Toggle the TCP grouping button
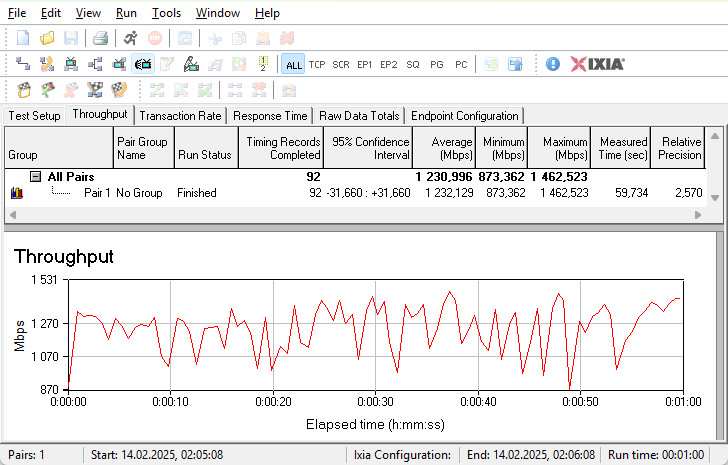The image size is (728, 465). [x=317, y=65]
